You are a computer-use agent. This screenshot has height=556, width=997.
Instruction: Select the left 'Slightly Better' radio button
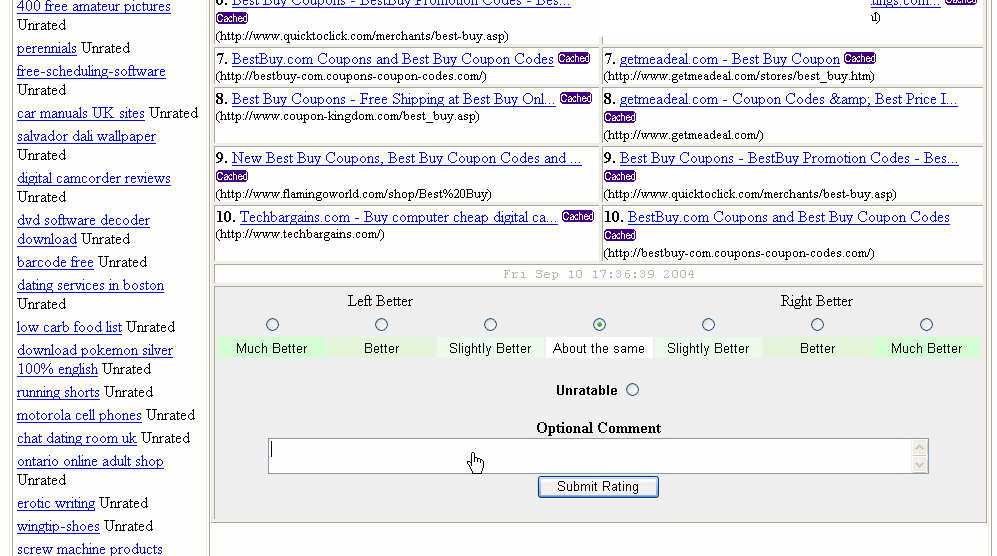490,325
